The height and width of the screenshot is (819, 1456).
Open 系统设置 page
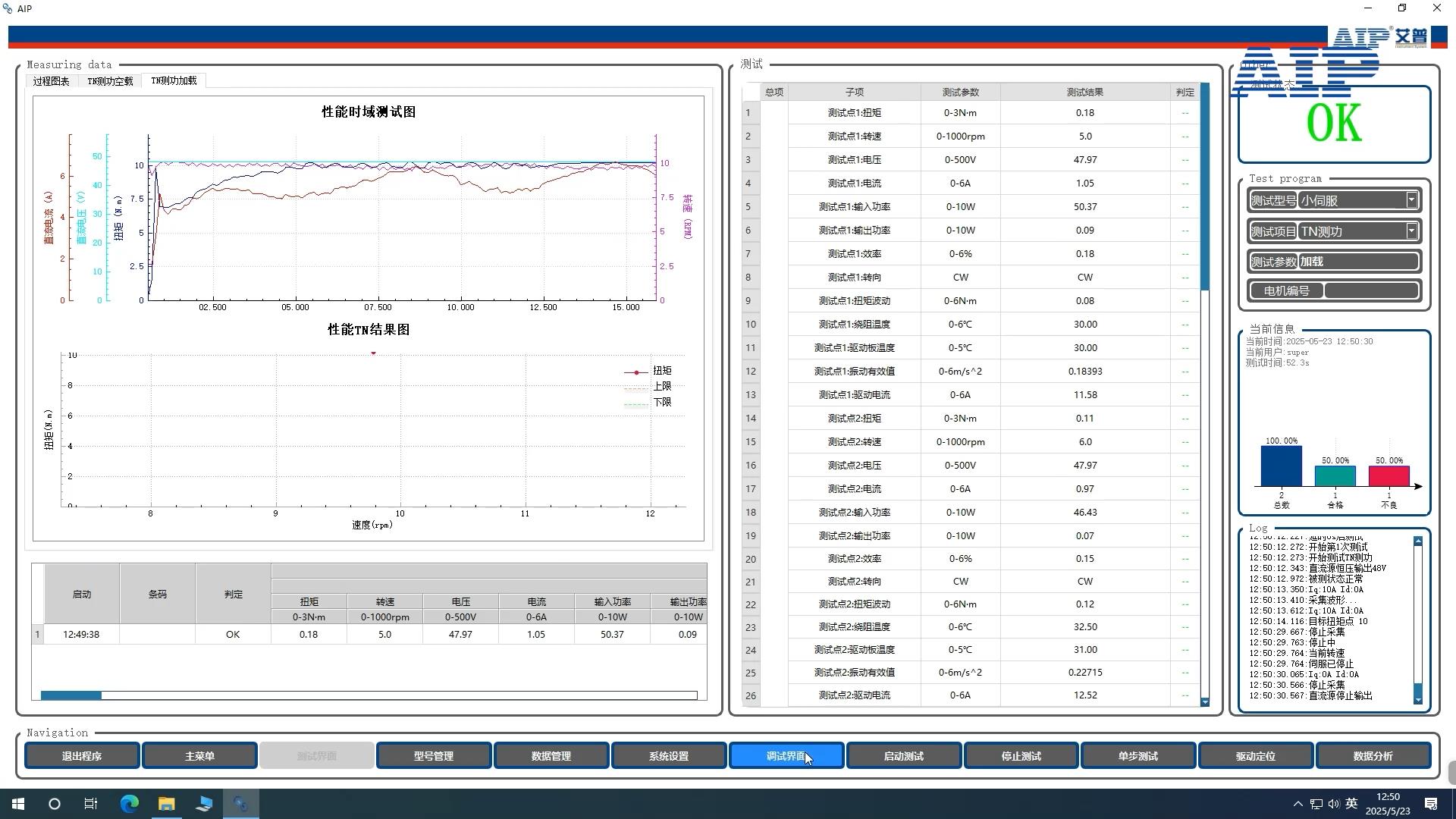click(x=669, y=756)
